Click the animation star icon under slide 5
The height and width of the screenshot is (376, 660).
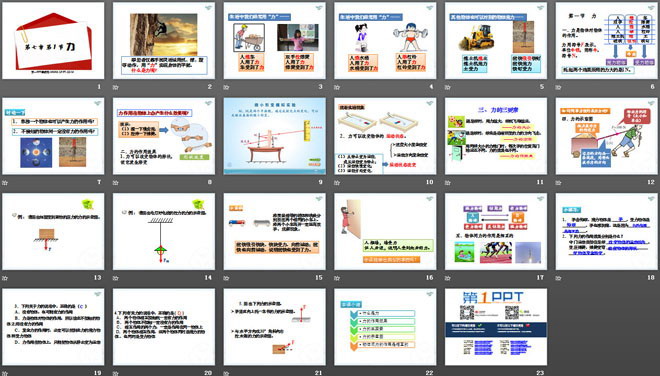(x=448, y=87)
